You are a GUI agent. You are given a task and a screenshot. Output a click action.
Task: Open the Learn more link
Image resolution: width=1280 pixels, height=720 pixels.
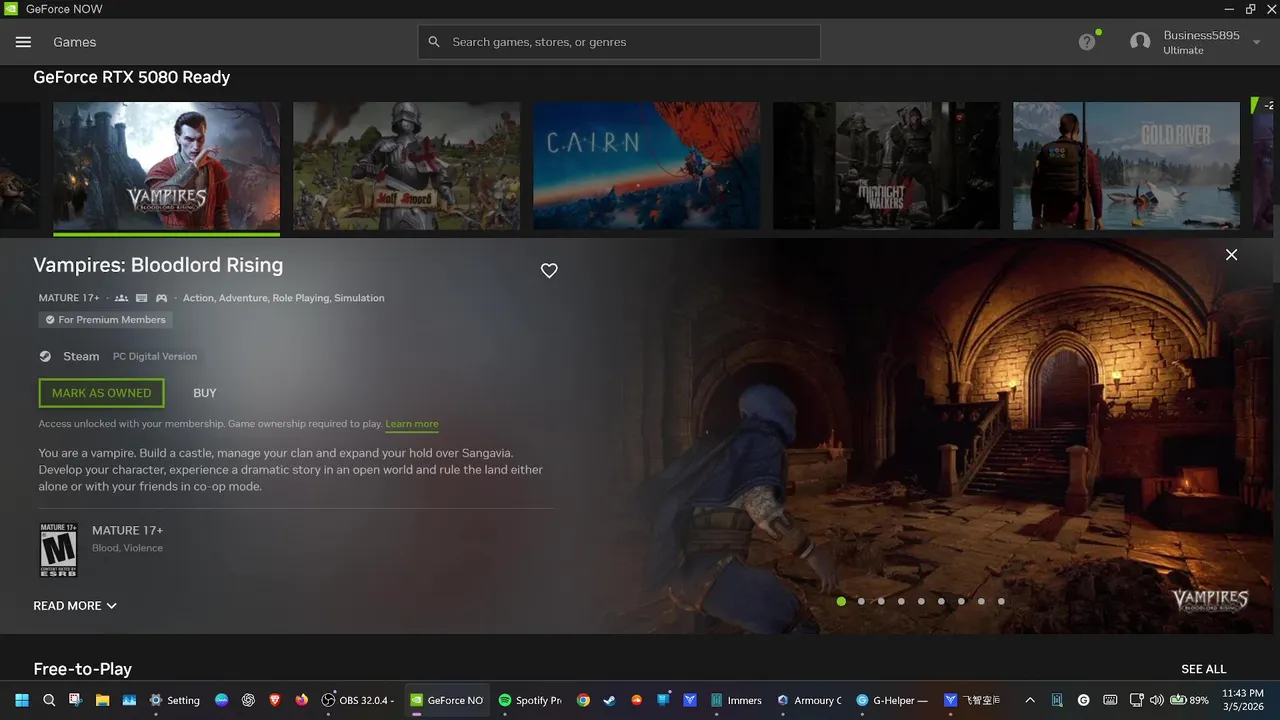tap(412, 424)
